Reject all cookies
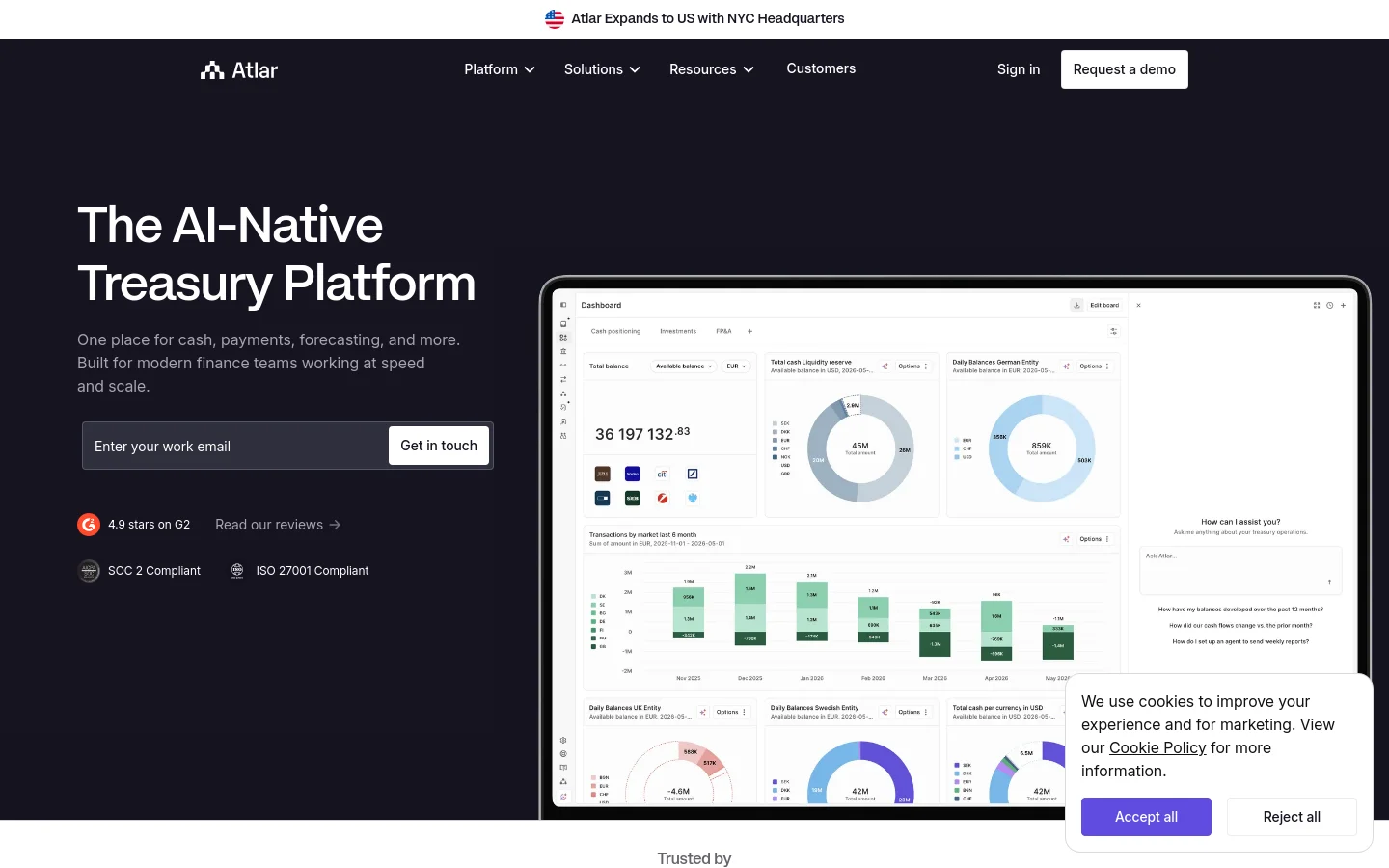The image size is (1389, 868). tap(1292, 817)
